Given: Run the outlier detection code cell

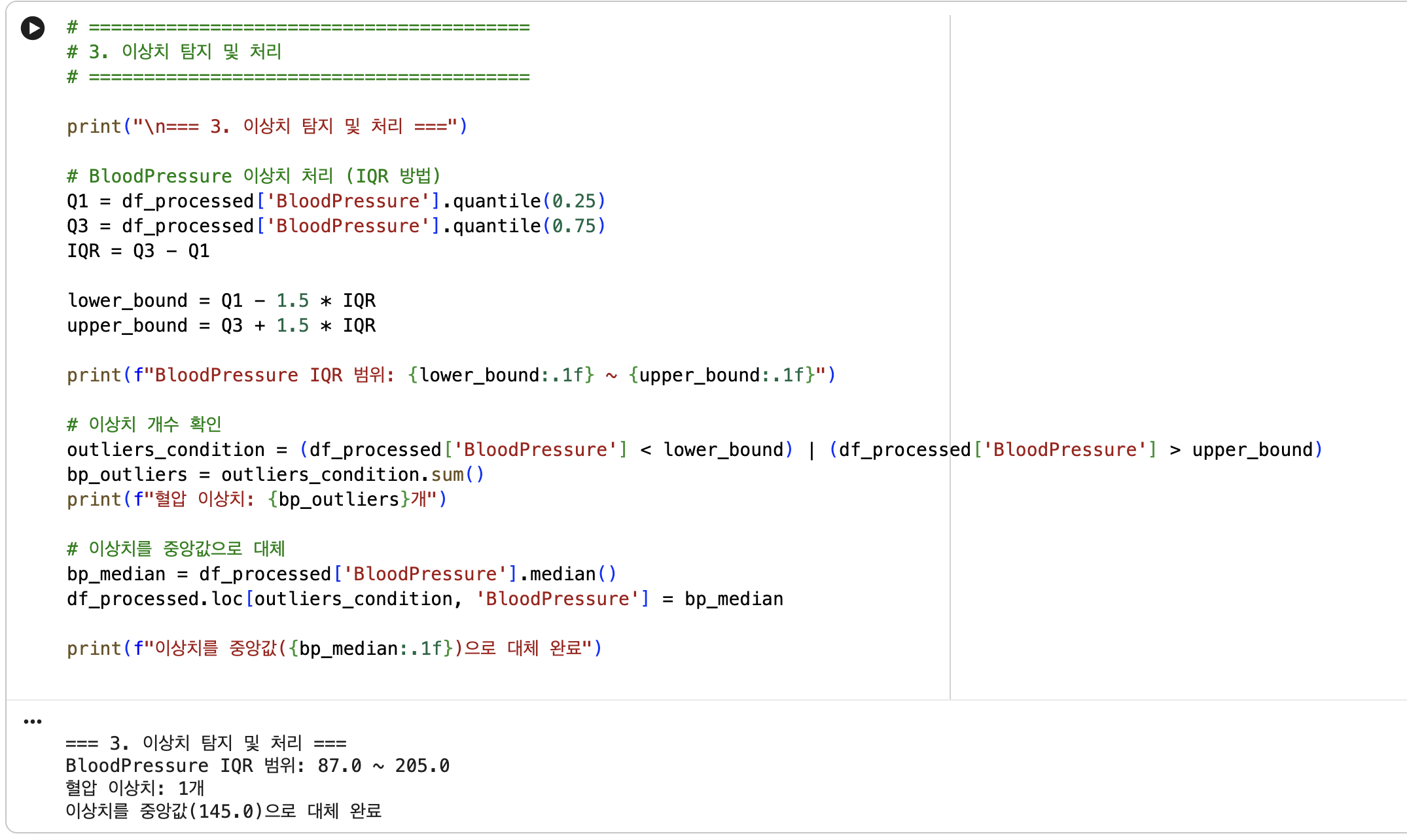Looking at the screenshot, I should [x=33, y=28].
